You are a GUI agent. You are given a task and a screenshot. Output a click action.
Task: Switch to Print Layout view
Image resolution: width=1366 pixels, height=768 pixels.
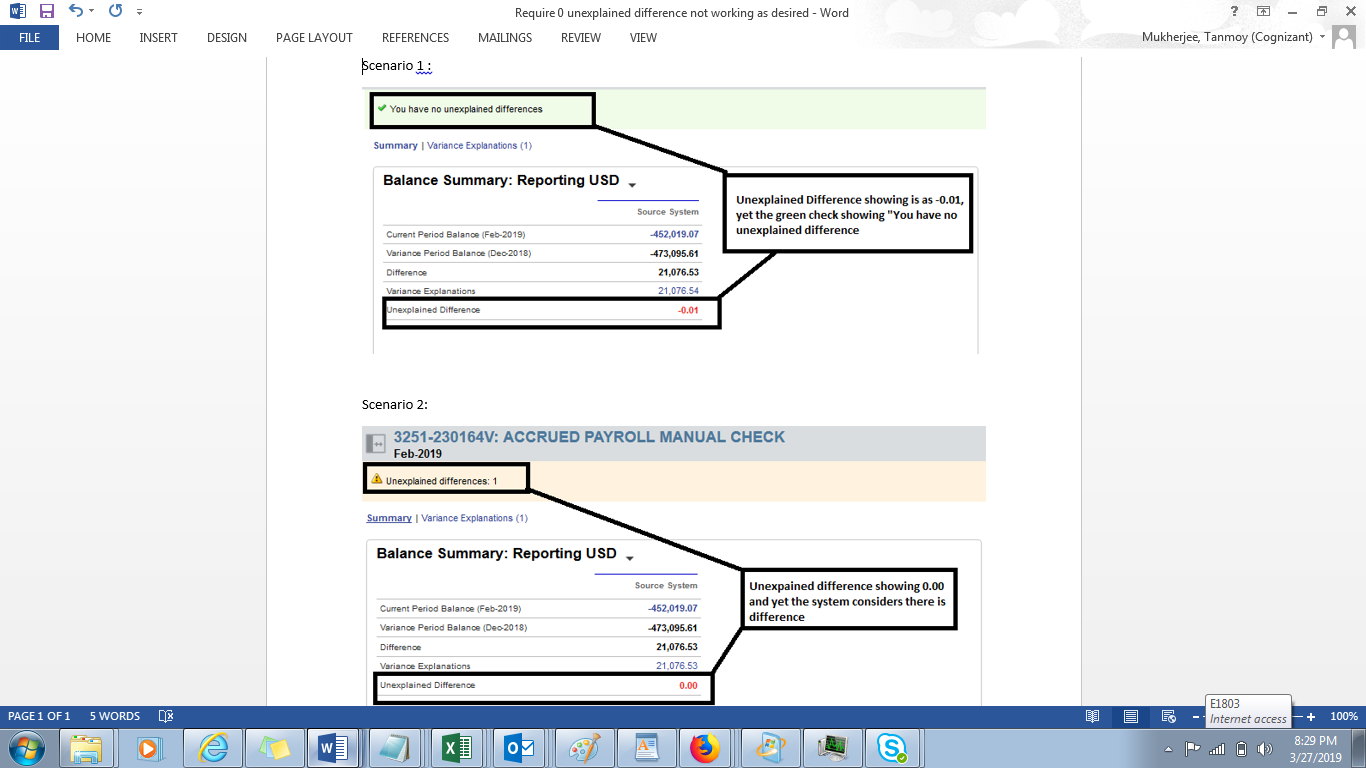tap(1131, 716)
